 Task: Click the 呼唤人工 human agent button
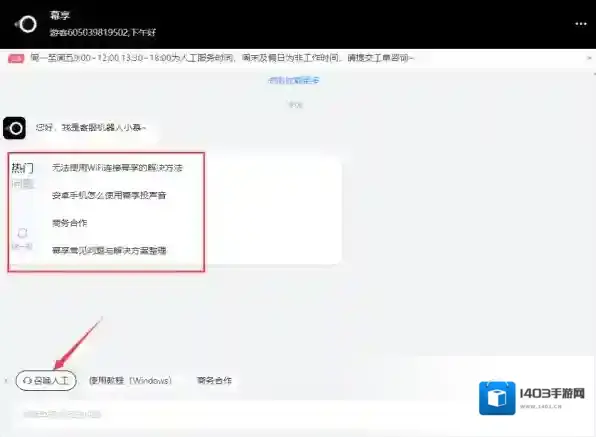click(46, 380)
